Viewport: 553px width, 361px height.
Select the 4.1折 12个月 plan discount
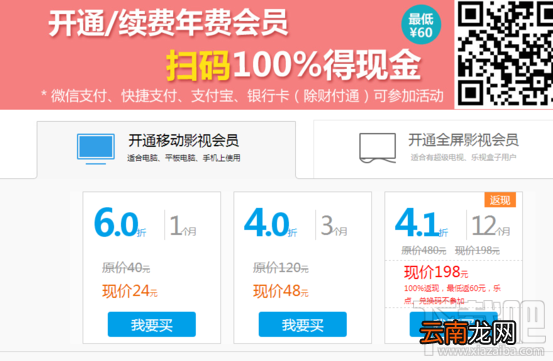(421, 223)
